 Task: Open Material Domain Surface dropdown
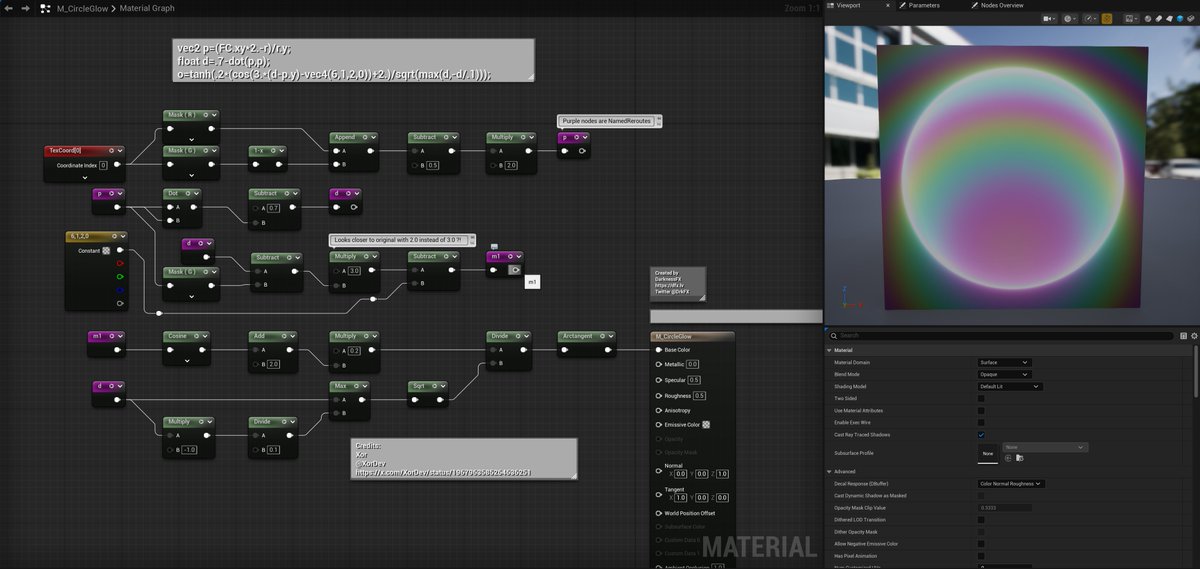pos(1005,362)
